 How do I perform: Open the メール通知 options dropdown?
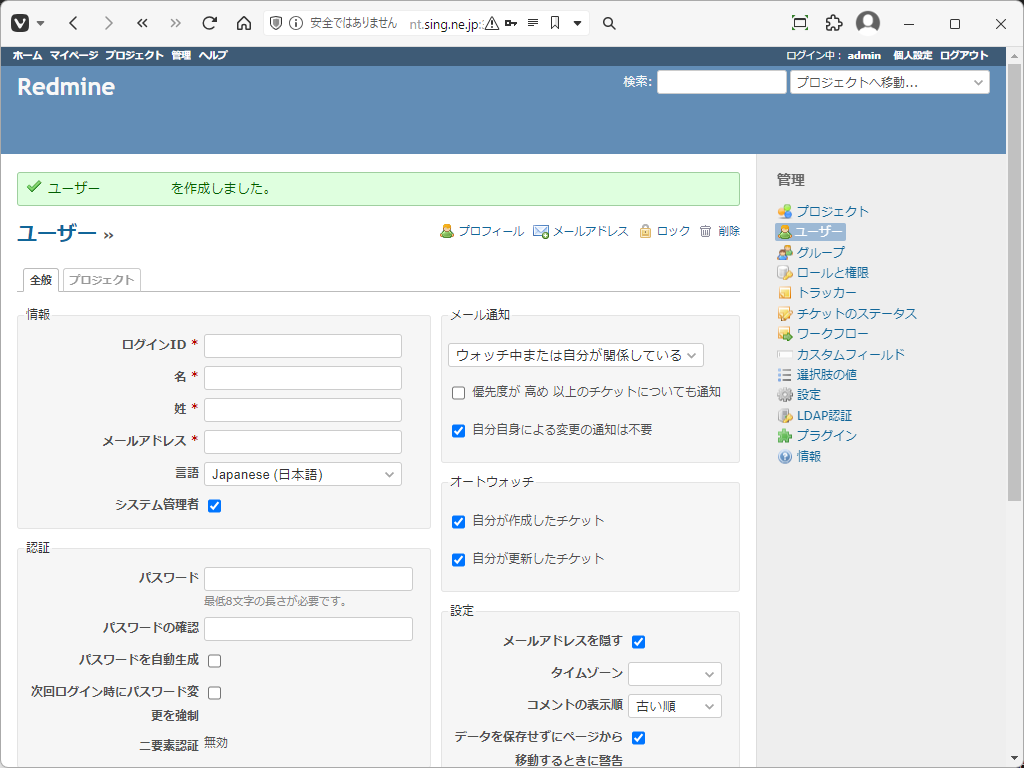pyautogui.click(x=576, y=355)
